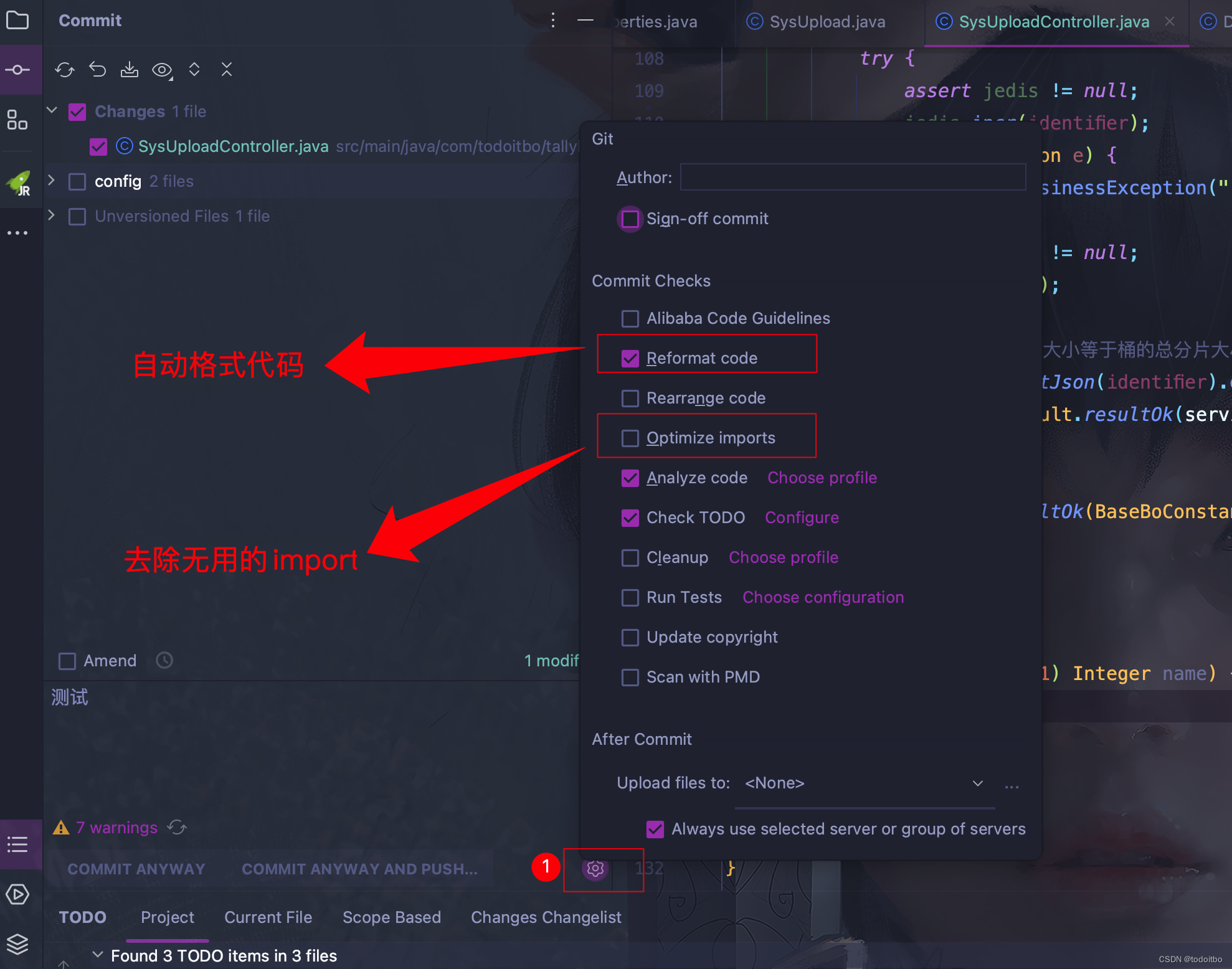1232x969 pixels.
Task: Click the undo icon in commit toolbar
Action: pyautogui.click(x=97, y=70)
